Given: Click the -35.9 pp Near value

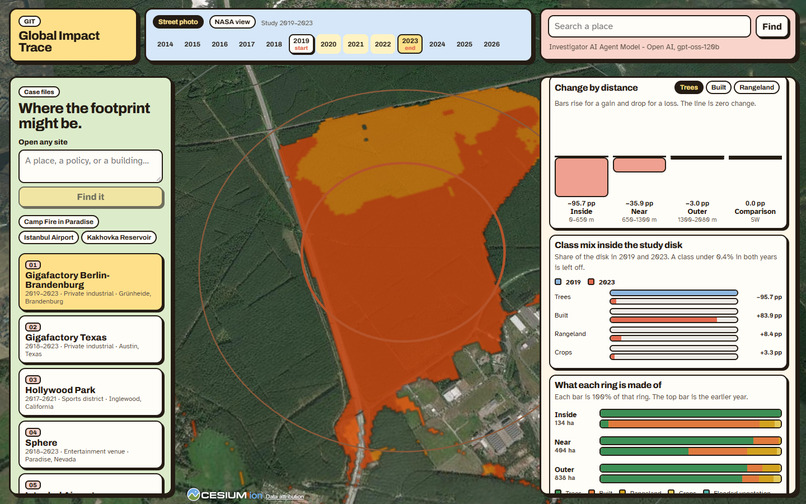Looking at the screenshot, I should 639,203.
